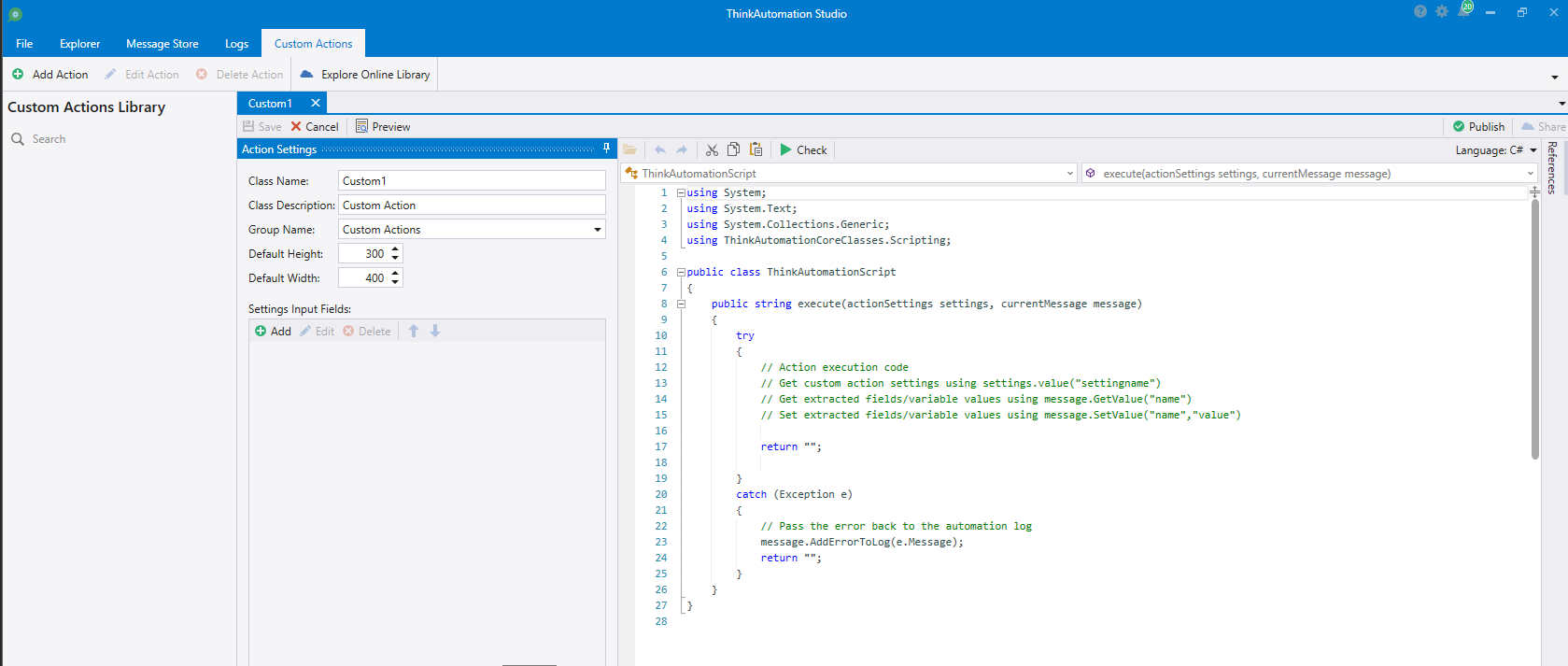Cut the selected code with the scissors icon
Screen dimensions: 1568x666
click(x=712, y=149)
